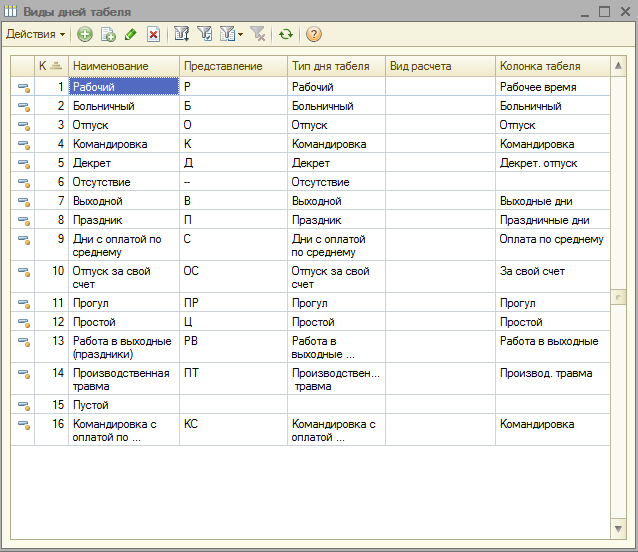Screen dimensions: 638x552
Task: Open Help via the question mark icon
Action: [x=314, y=34]
